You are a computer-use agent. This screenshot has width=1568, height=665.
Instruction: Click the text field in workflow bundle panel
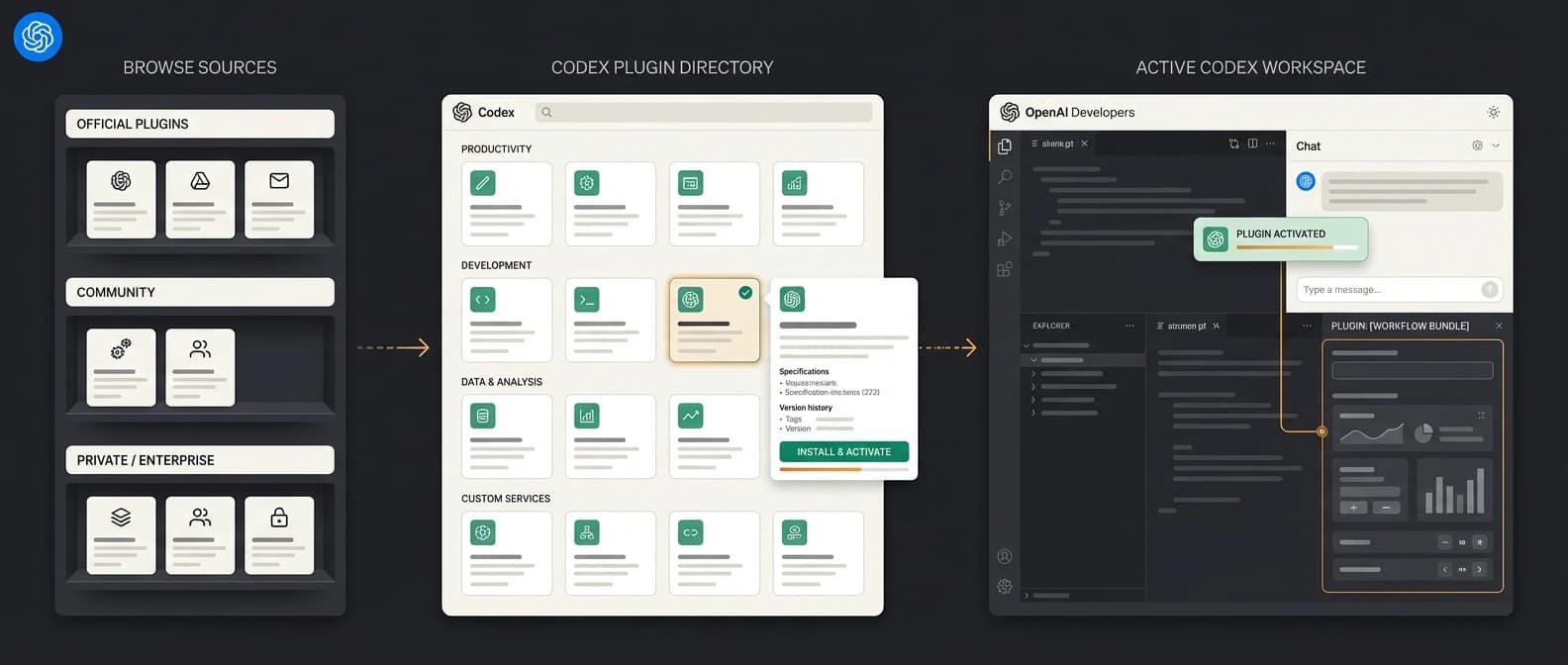1413,370
